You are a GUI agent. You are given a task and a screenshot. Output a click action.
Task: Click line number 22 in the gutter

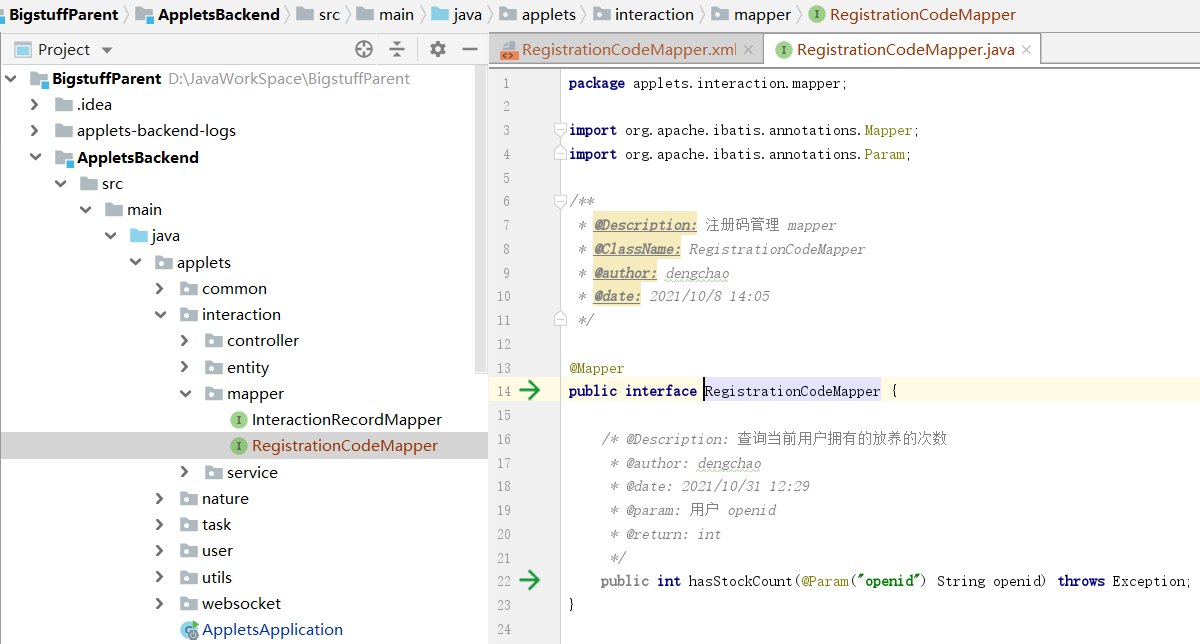click(503, 581)
